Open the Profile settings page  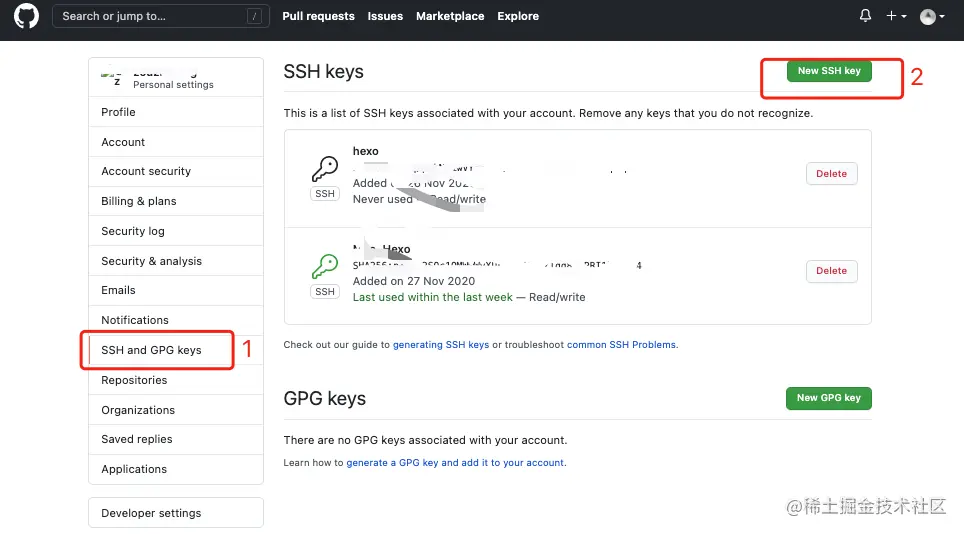point(176,112)
